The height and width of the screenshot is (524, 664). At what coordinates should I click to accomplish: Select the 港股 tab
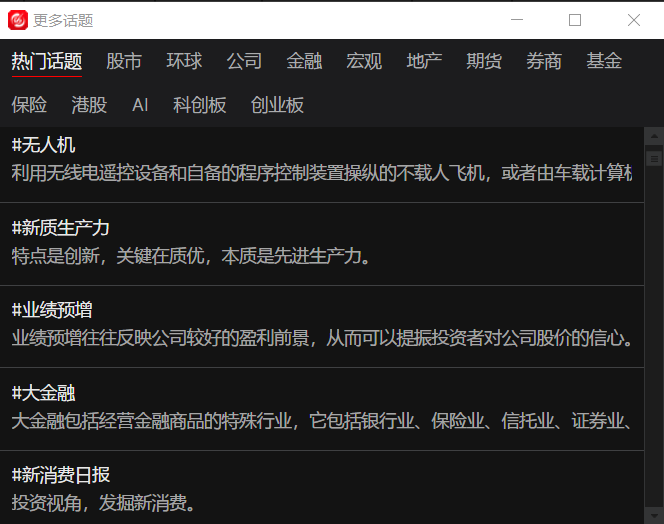(x=89, y=105)
